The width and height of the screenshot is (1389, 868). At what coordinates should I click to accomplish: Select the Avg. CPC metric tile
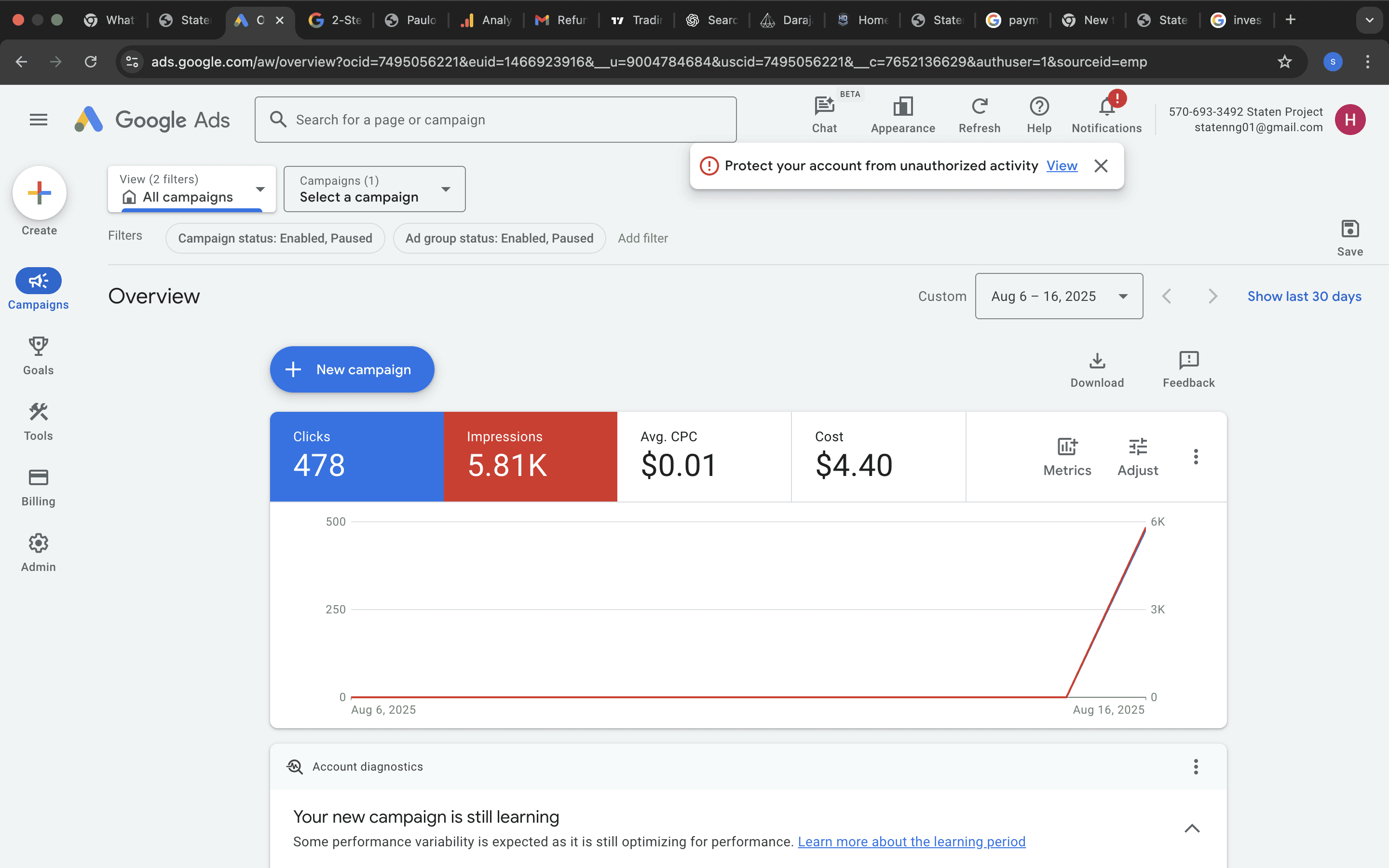pyautogui.click(x=704, y=456)
